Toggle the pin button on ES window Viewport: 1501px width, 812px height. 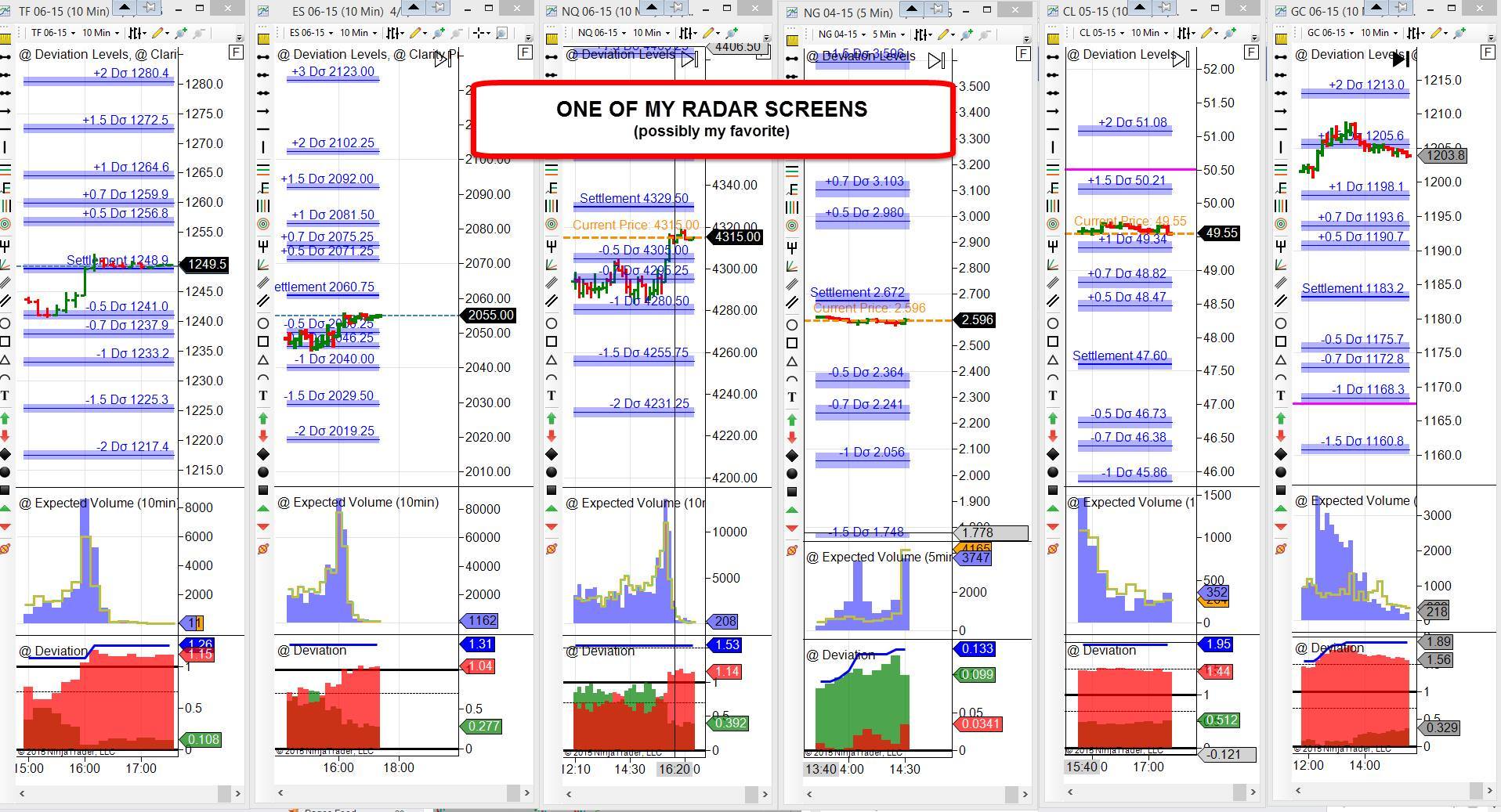[x=439, y=8]
